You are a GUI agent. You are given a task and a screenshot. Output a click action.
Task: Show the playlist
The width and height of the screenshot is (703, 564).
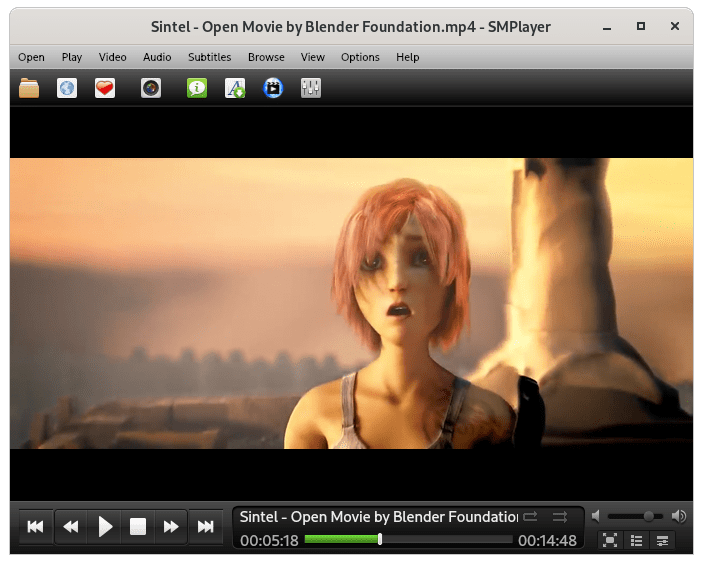[636, 540]
